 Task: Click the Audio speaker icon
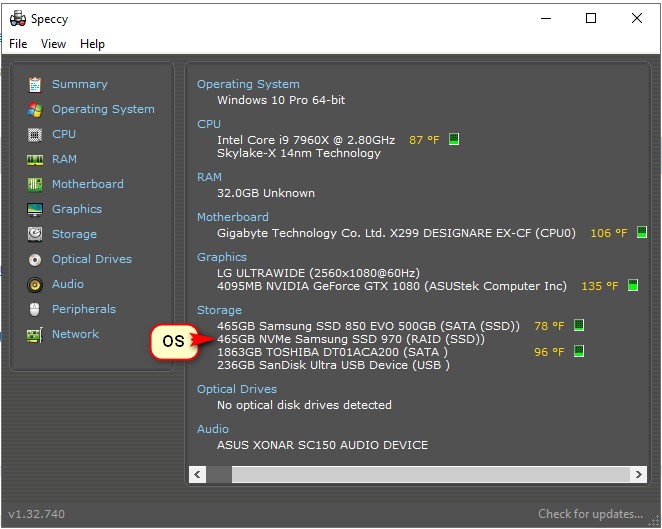(35, 285)
